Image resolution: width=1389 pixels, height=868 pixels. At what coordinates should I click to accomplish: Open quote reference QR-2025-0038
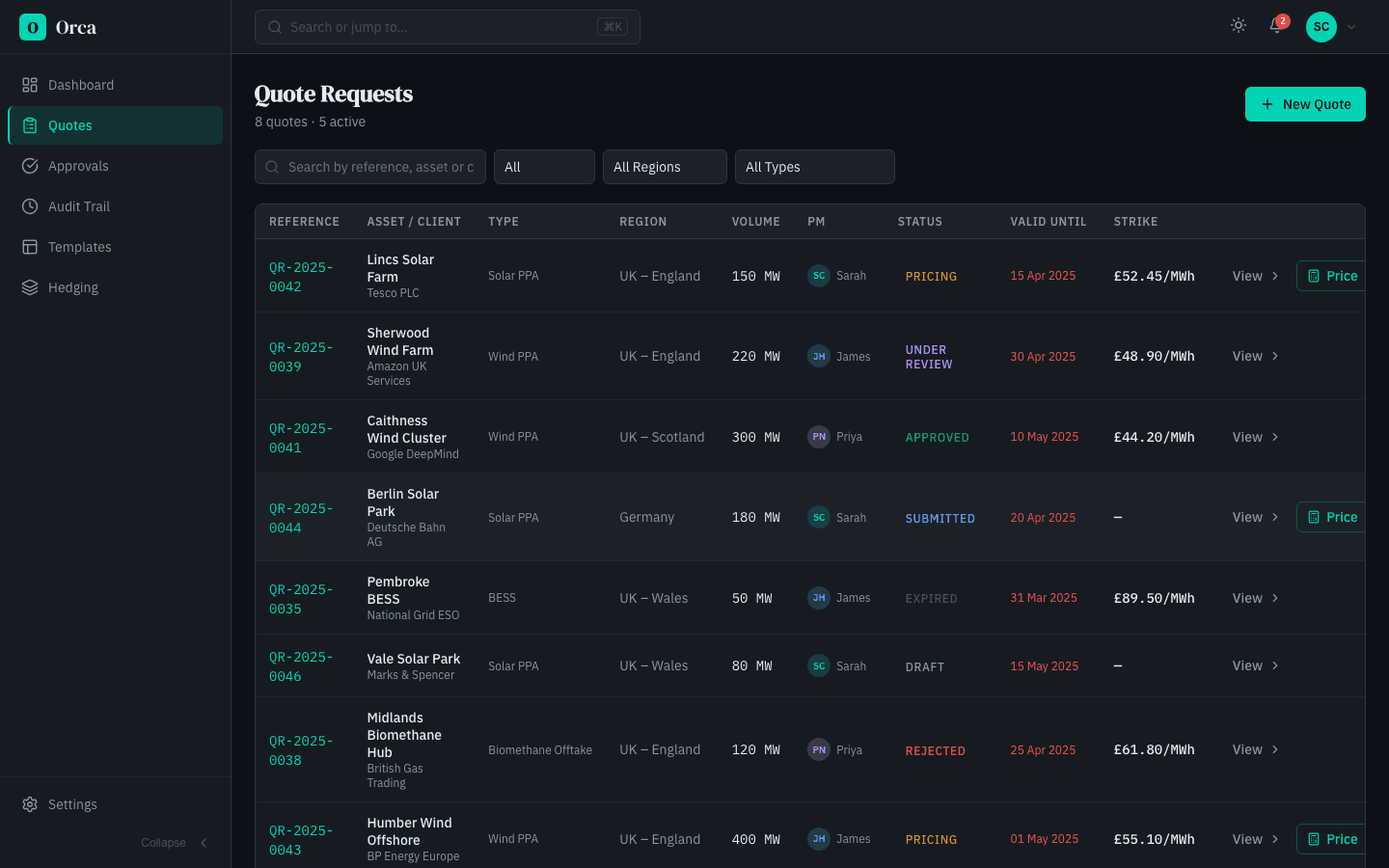301,750
